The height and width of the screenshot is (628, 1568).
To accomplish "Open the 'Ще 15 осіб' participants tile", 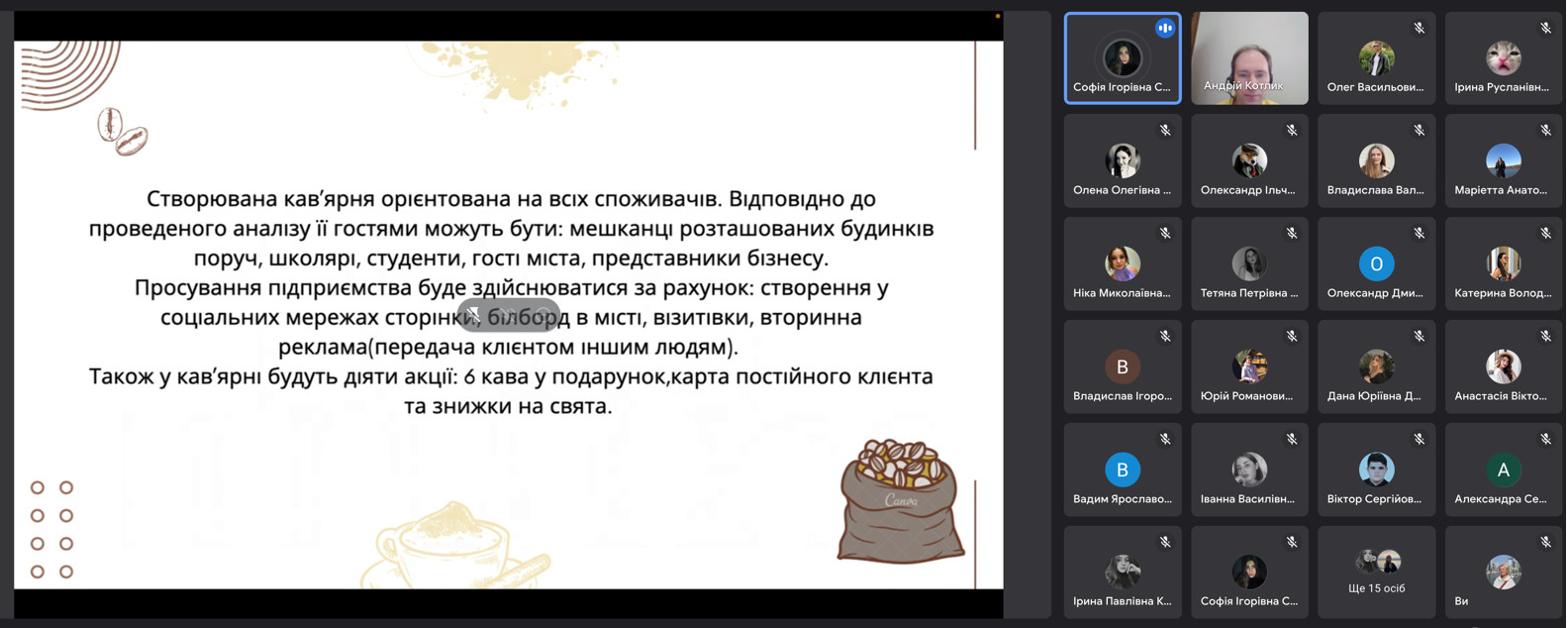I will pyautogui.click(x=1376, y=573).
